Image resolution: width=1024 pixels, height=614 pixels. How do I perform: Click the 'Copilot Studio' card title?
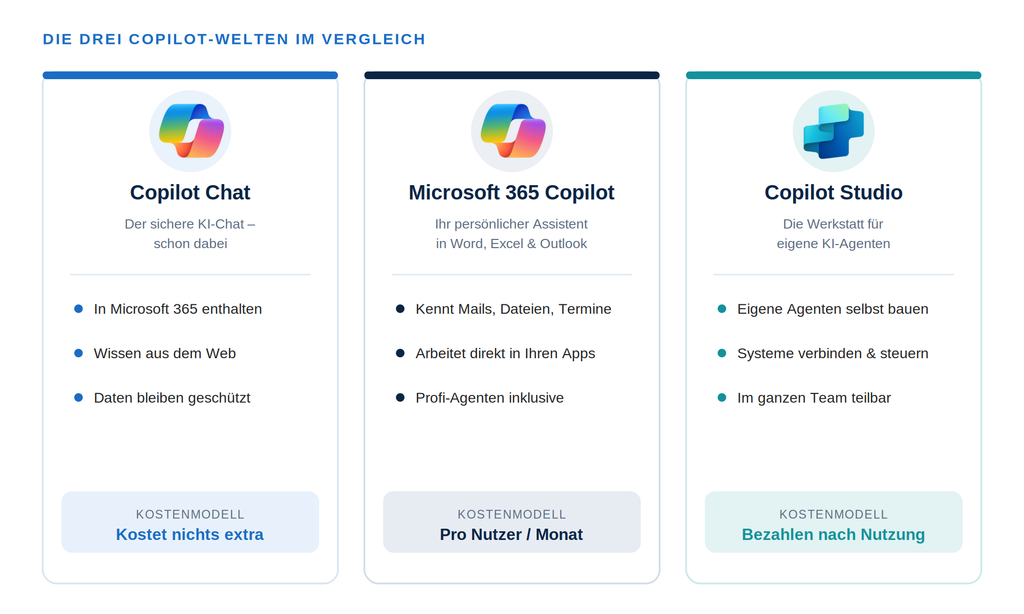833,193
